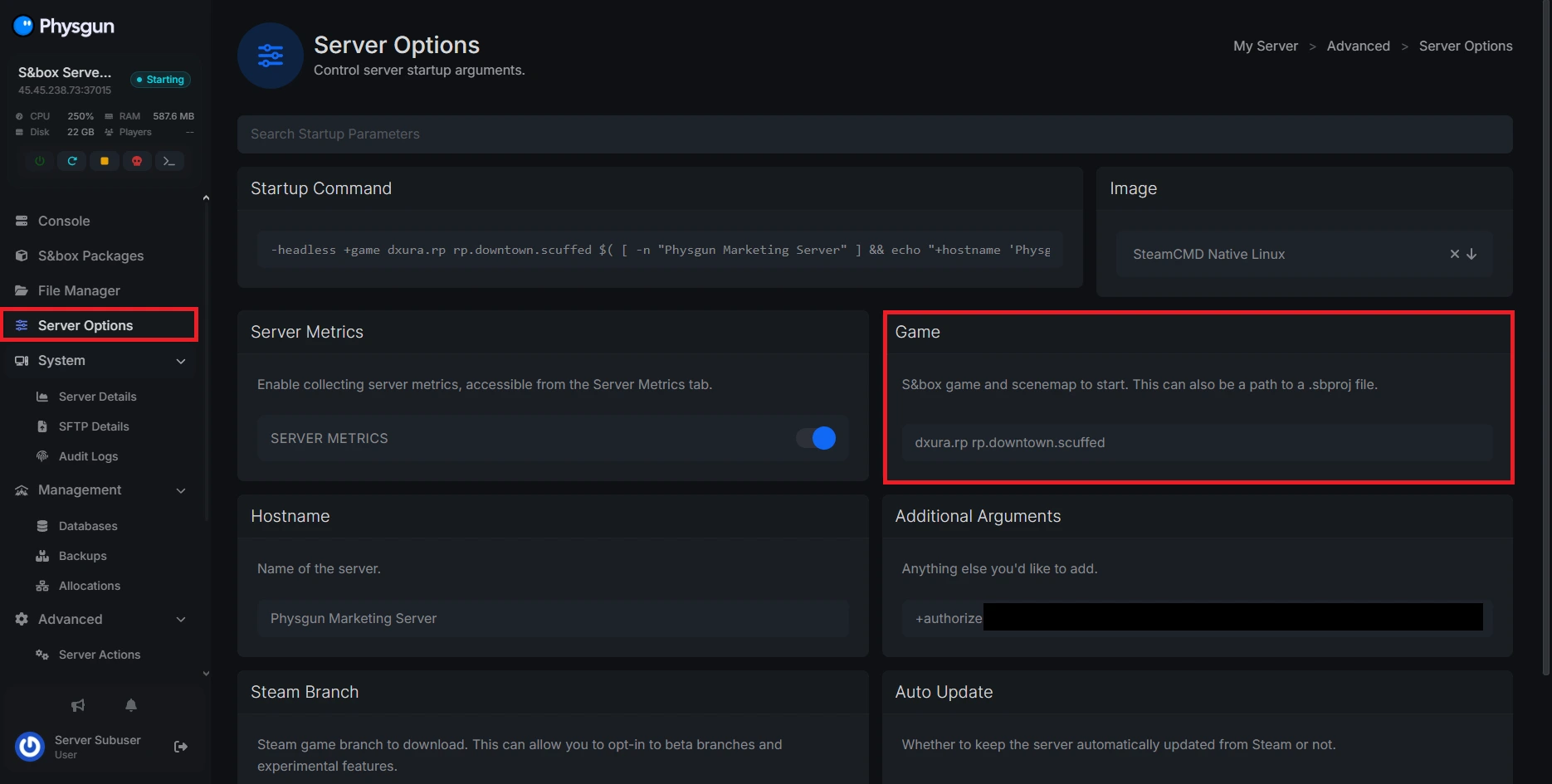
Task: Click the Advanced breadcrumb link
Action: [x=1358, y=46]
